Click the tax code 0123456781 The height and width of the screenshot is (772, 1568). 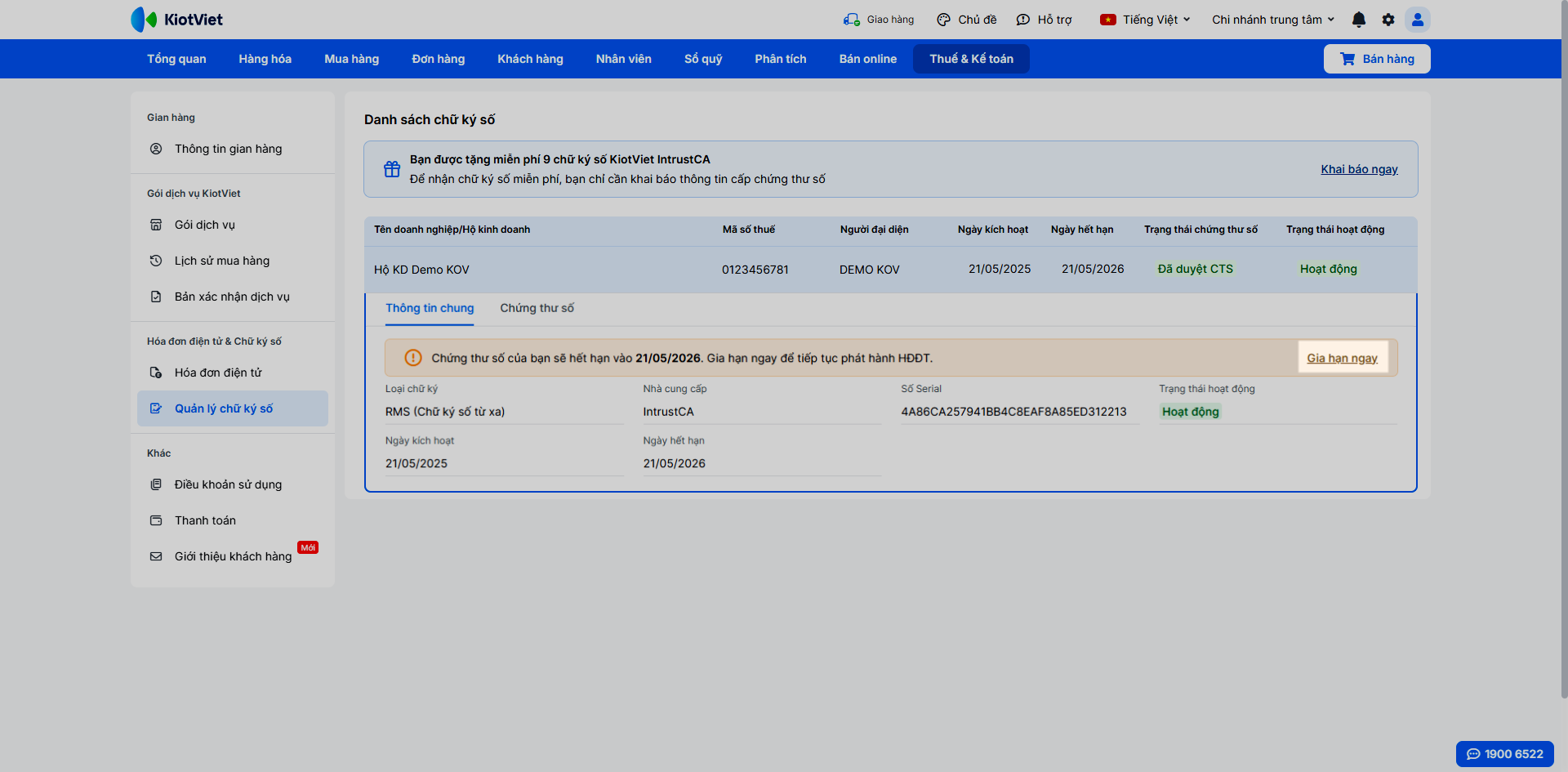click(755, 270)
